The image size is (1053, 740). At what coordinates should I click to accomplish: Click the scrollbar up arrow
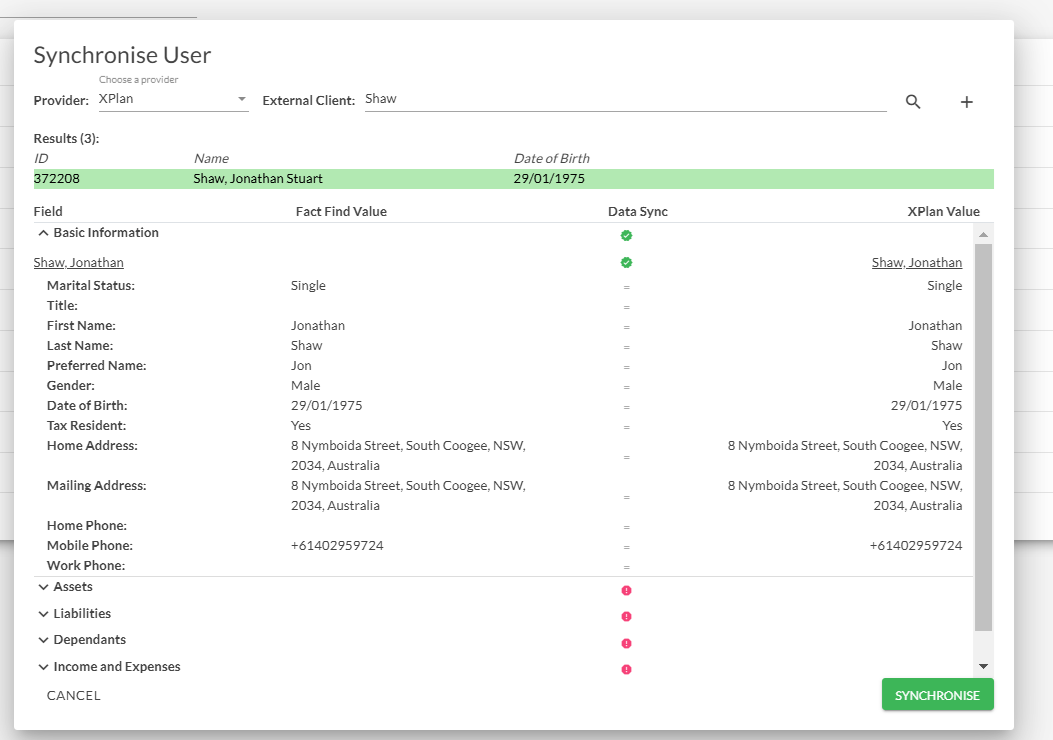[983, 234]
